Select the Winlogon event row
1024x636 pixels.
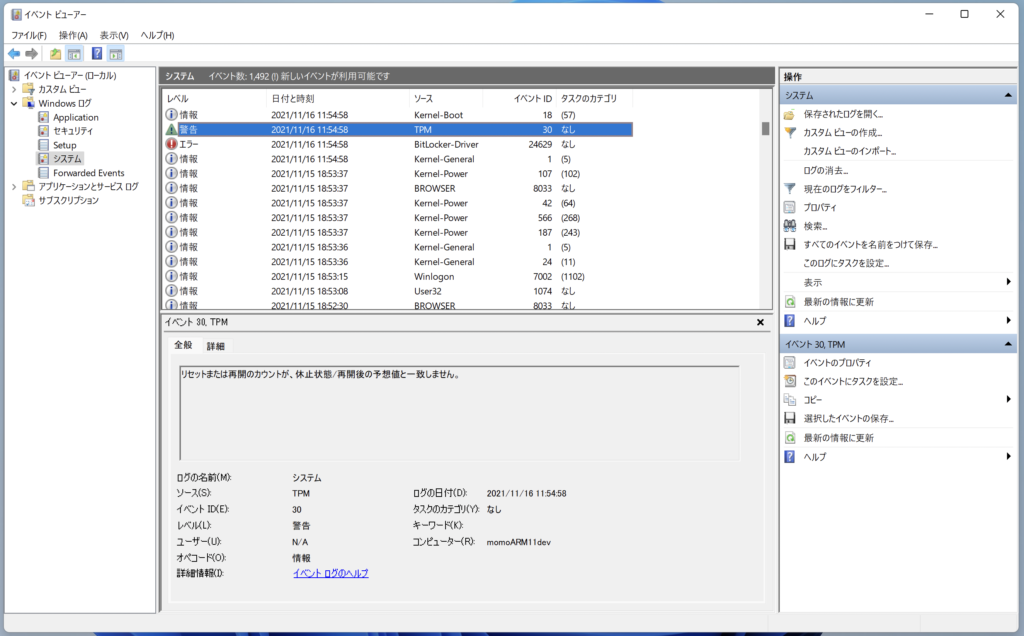(x=398, y=276)
